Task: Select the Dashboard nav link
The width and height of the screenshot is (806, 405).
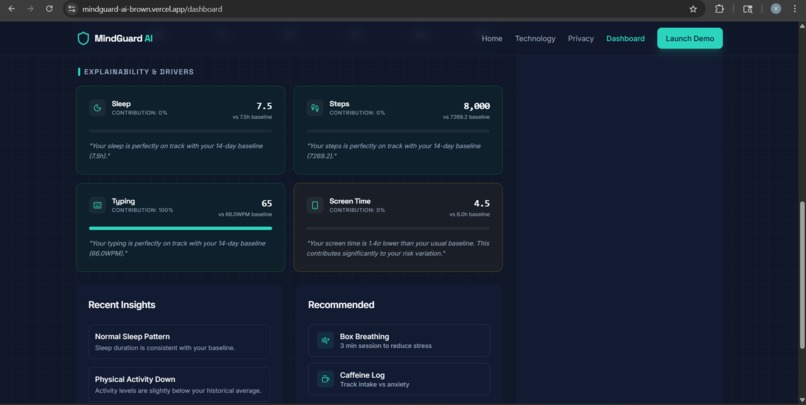Action: [625, 39]
